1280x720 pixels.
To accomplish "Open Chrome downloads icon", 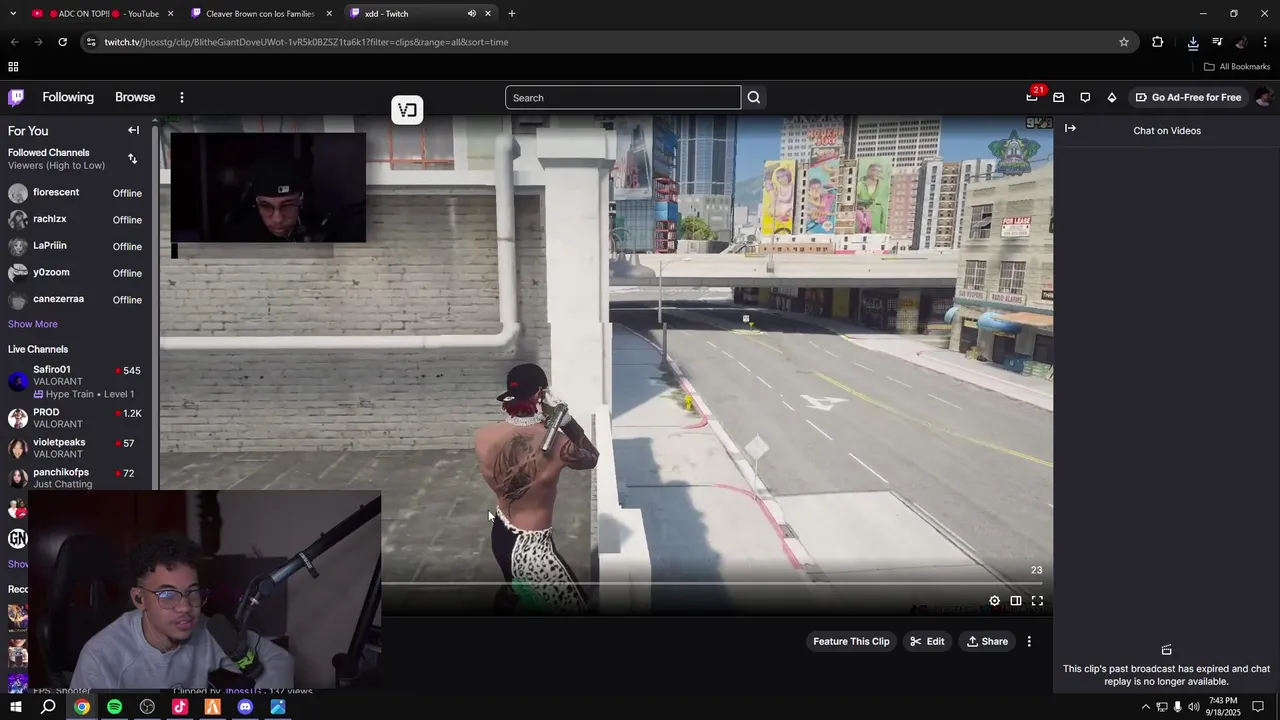I will click(1193, 42).
